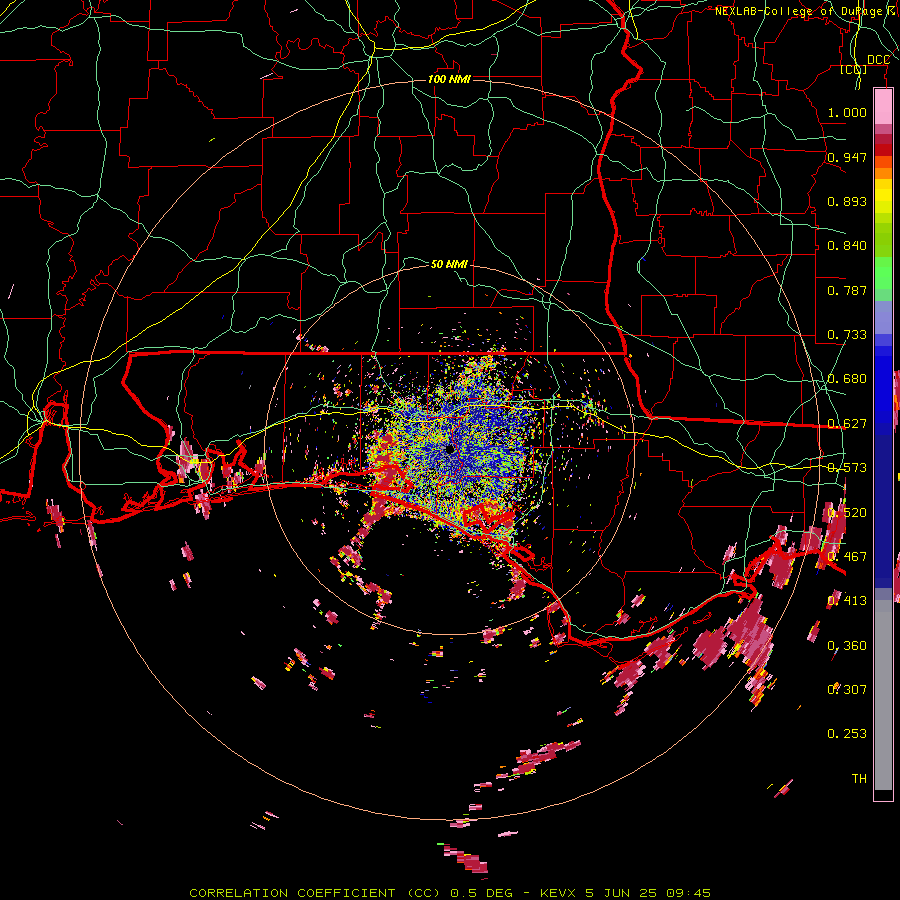Viewport: 900px width, 900px height.
Task: Pick the lavender segment of the color bar
Action: pyautogui.click(x=883, y=317)
